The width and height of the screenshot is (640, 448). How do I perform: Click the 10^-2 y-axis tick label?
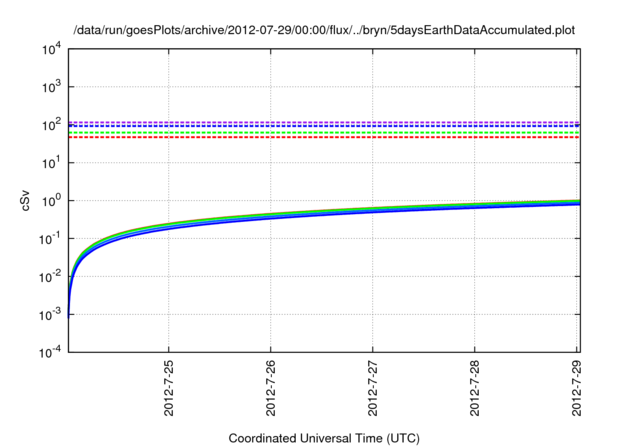[50, 277]
